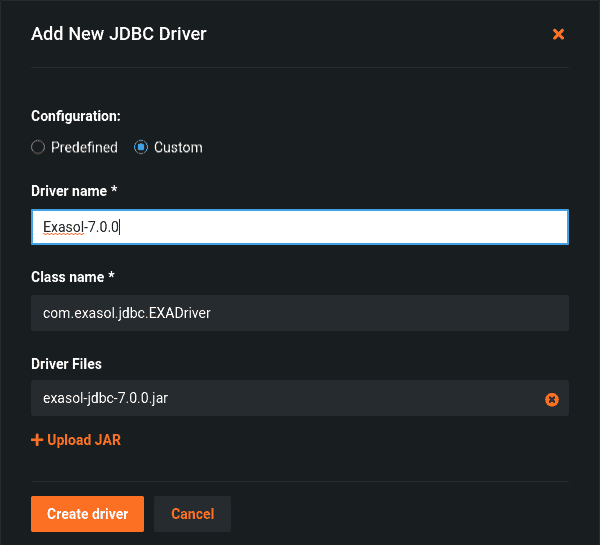Close the dialog with the orange X
Screen dimensions: 600x545
pos(558,35)
